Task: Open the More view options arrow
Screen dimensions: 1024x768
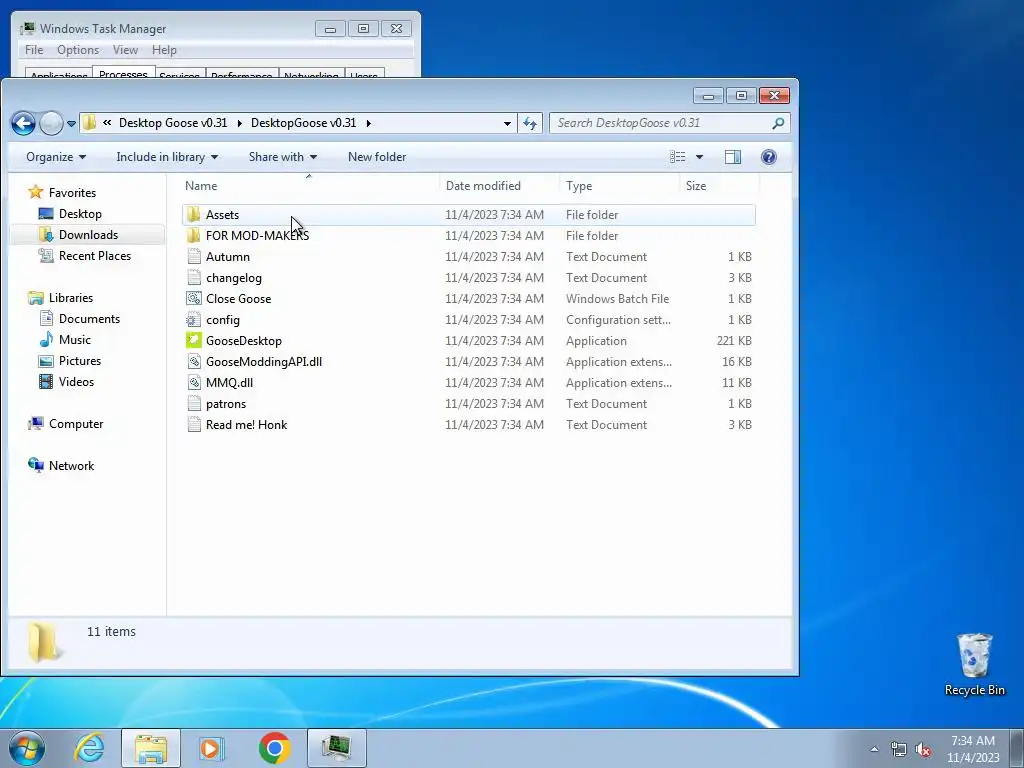Action: 699,157
